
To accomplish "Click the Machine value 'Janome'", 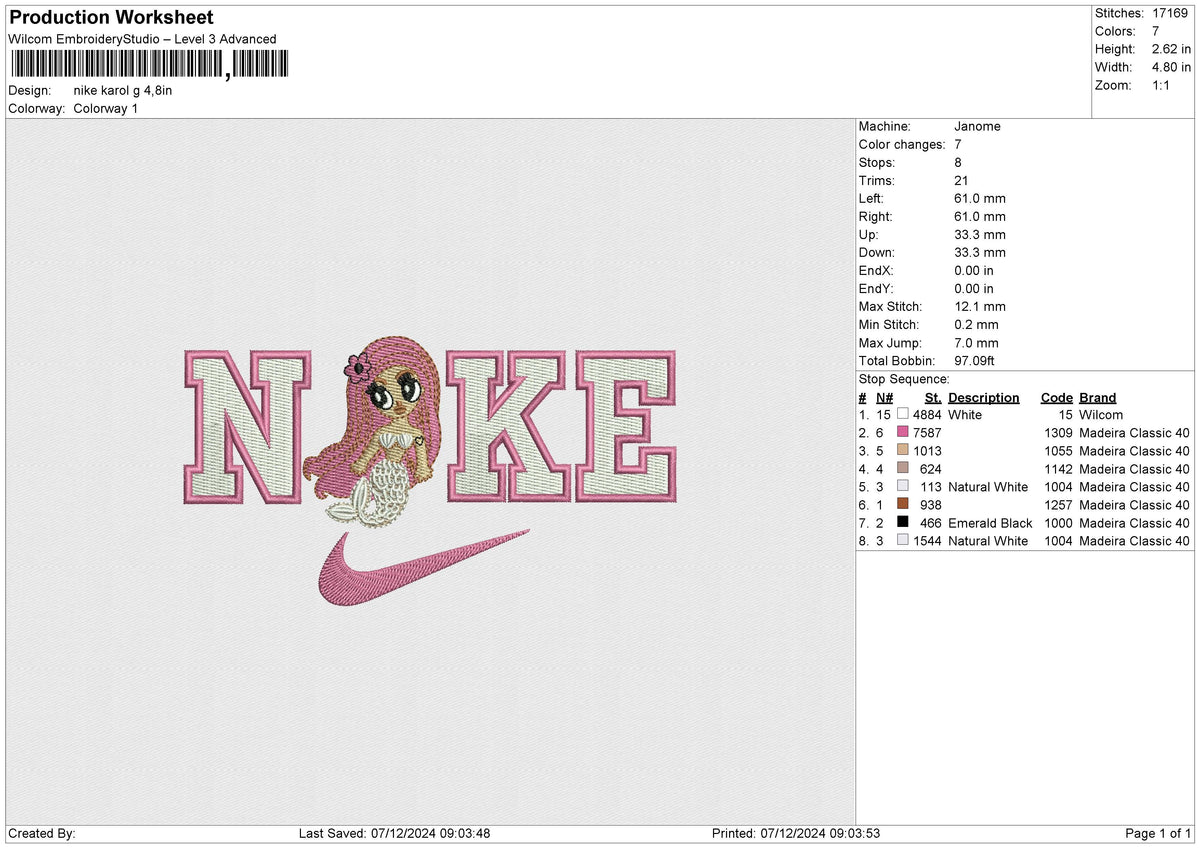I will [977, 126].
